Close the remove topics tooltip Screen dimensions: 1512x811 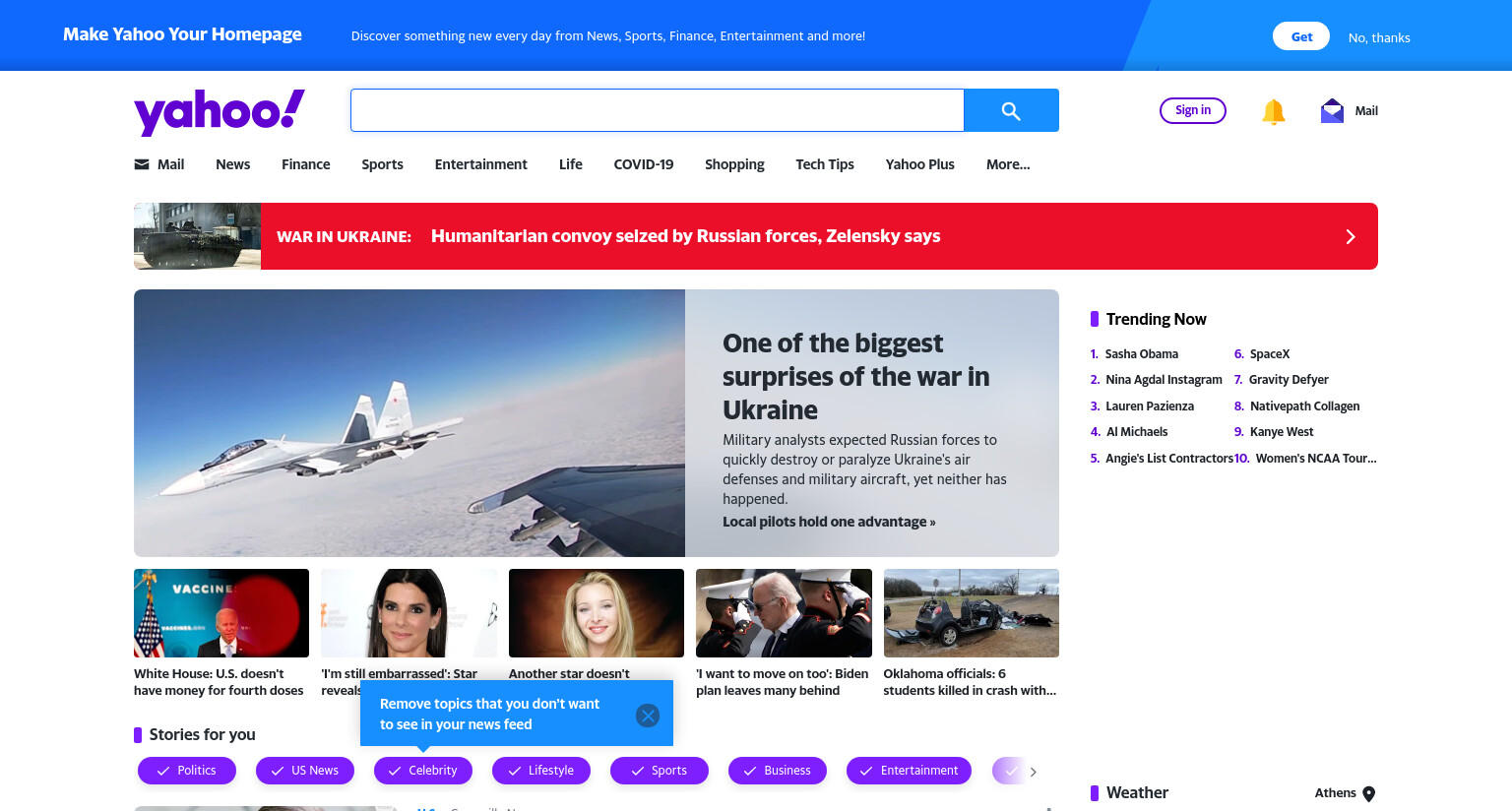coord(648,716)
